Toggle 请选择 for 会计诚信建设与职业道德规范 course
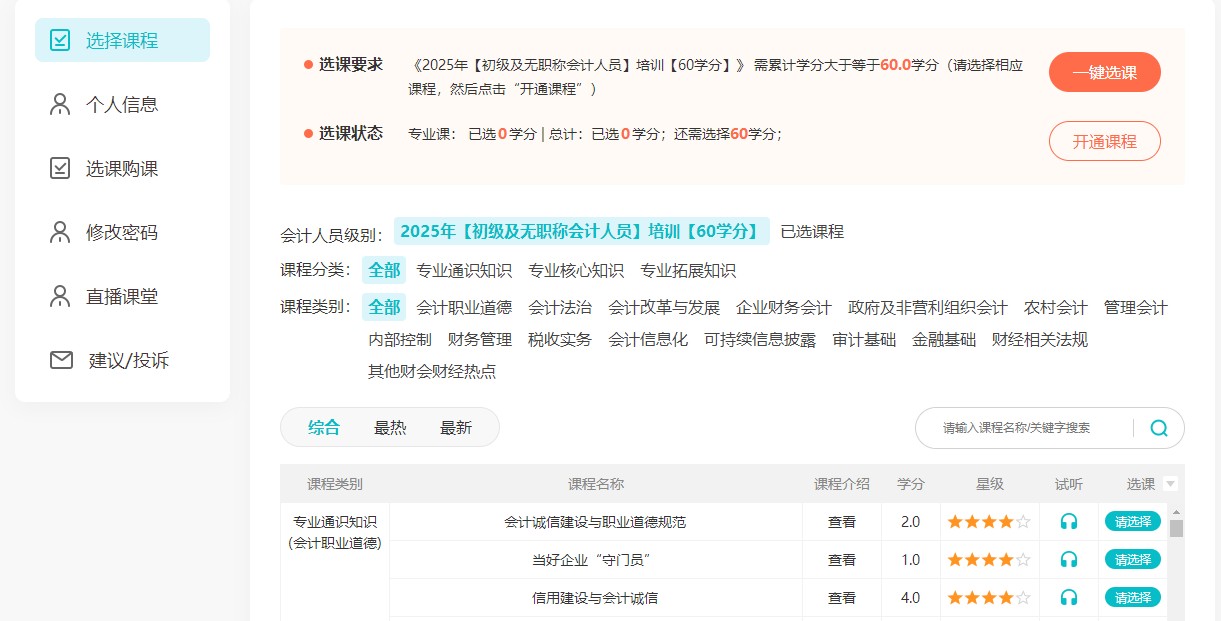The image size is (1221, 621). pos(1132,521)
